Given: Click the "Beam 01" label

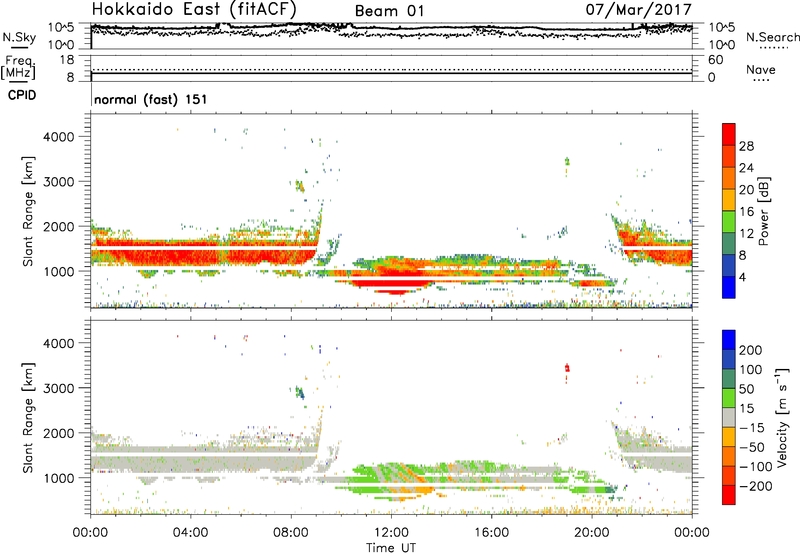Looking at the screenshot, I should point(389,11).
